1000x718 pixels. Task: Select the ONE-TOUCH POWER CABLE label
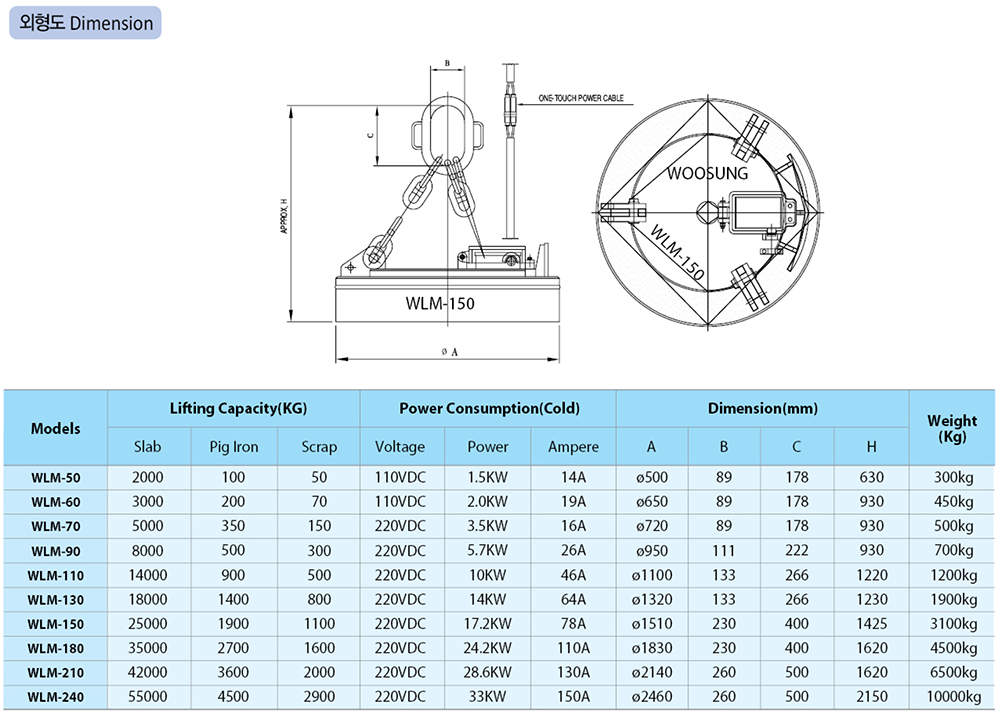[x=581, y=99]
